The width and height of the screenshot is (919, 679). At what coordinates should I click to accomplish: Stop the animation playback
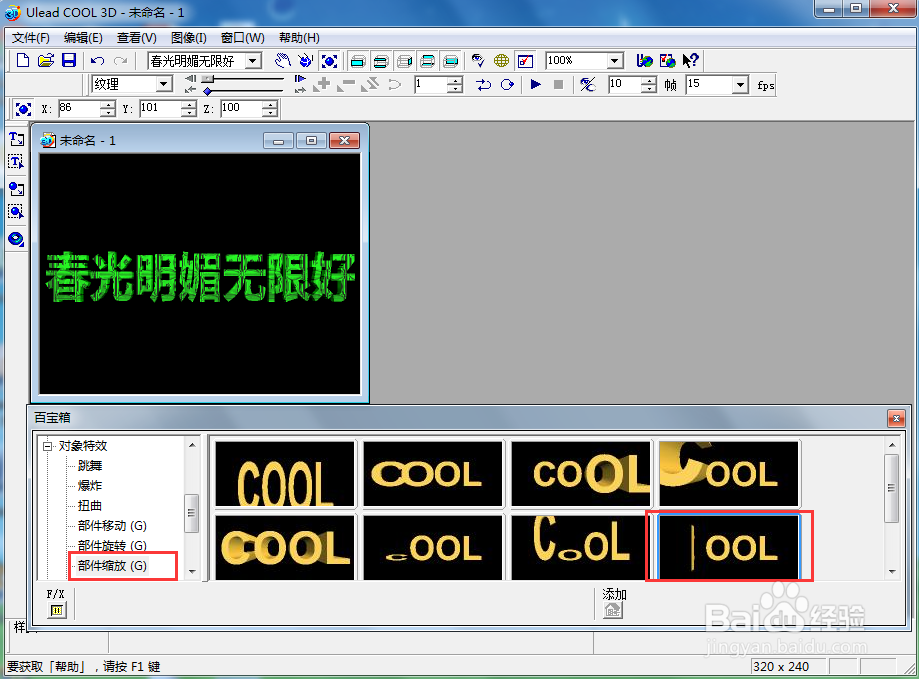point(559,84)
